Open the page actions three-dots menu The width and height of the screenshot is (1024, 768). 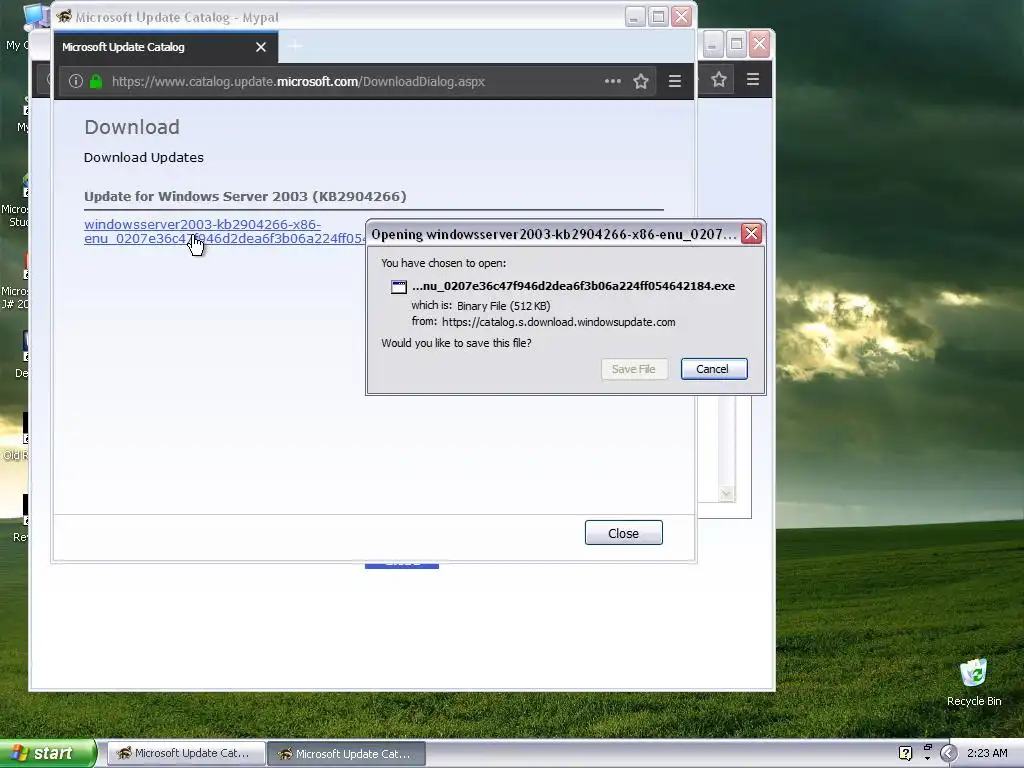pyautogui.click(x=613, y=81)
